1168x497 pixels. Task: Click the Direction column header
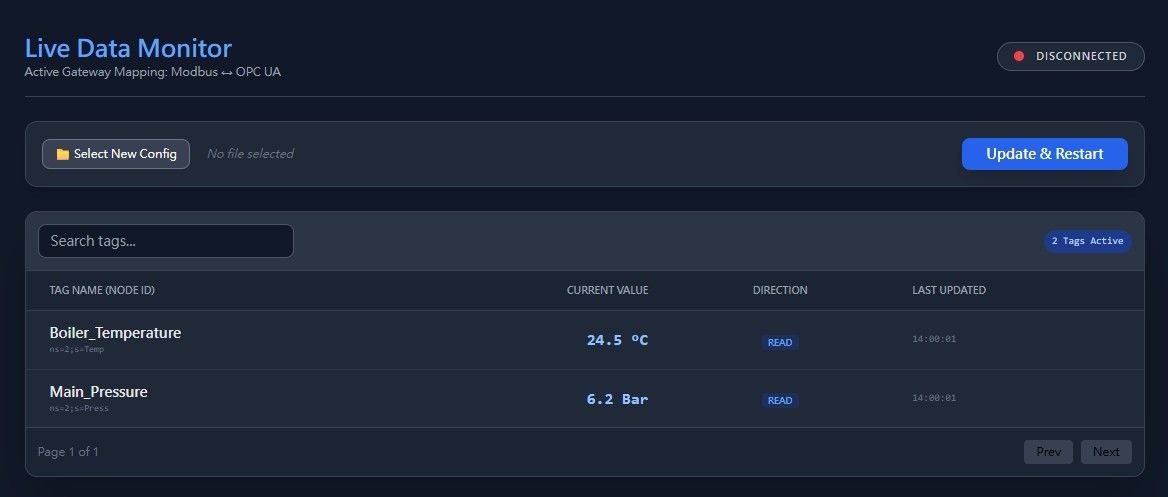pyautogui.click(x=780, y=290)
